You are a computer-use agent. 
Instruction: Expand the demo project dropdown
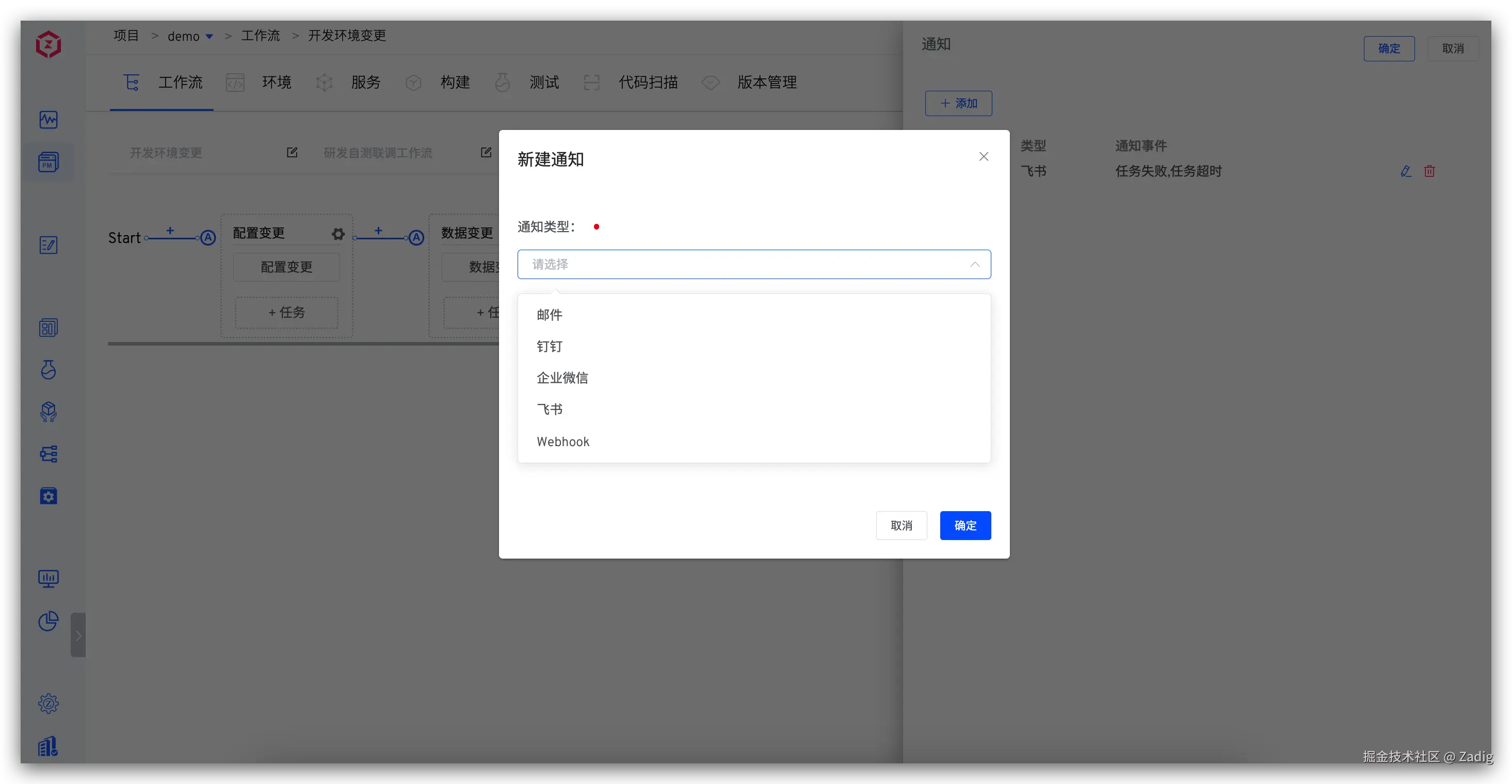tap(209, 37)
